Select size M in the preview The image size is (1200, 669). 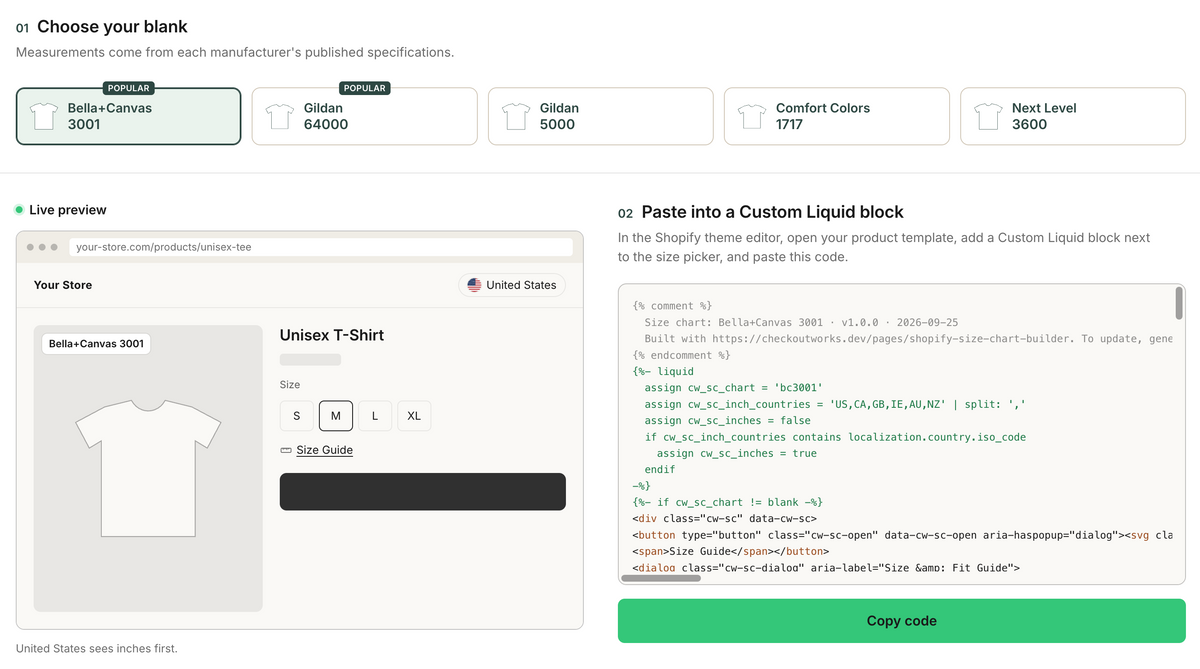click(x=336, y=416)
